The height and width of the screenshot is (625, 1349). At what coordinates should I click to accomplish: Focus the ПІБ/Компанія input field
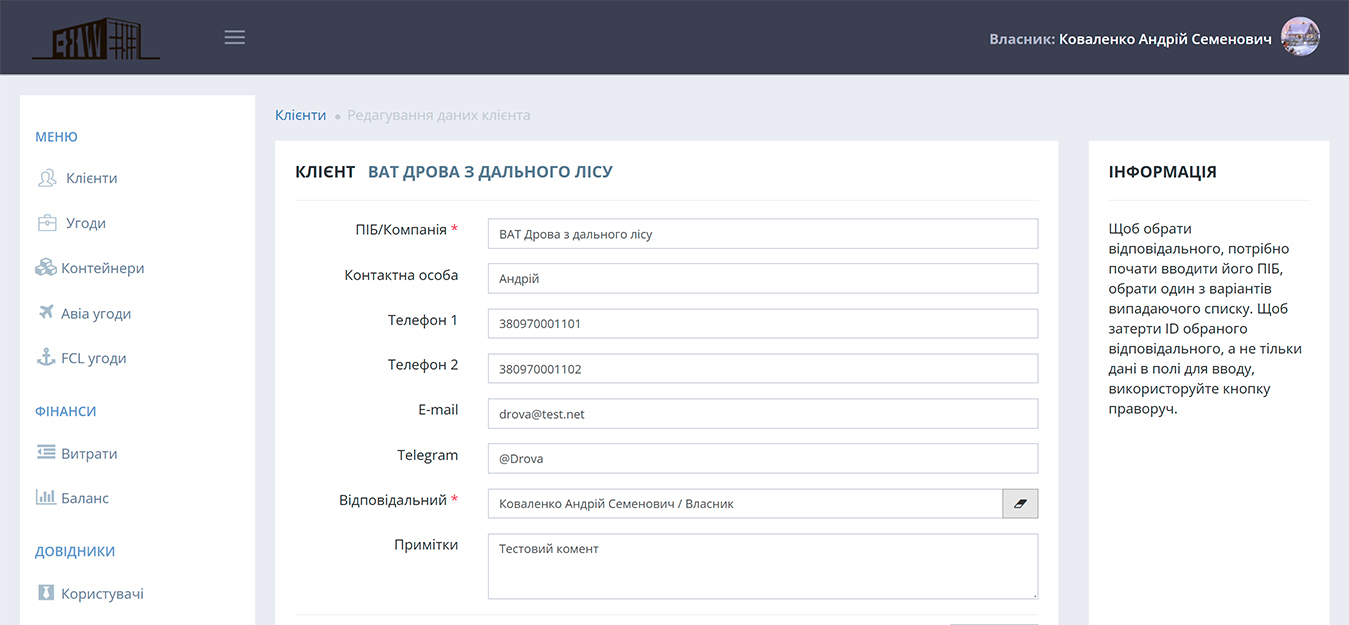(762, 234)
